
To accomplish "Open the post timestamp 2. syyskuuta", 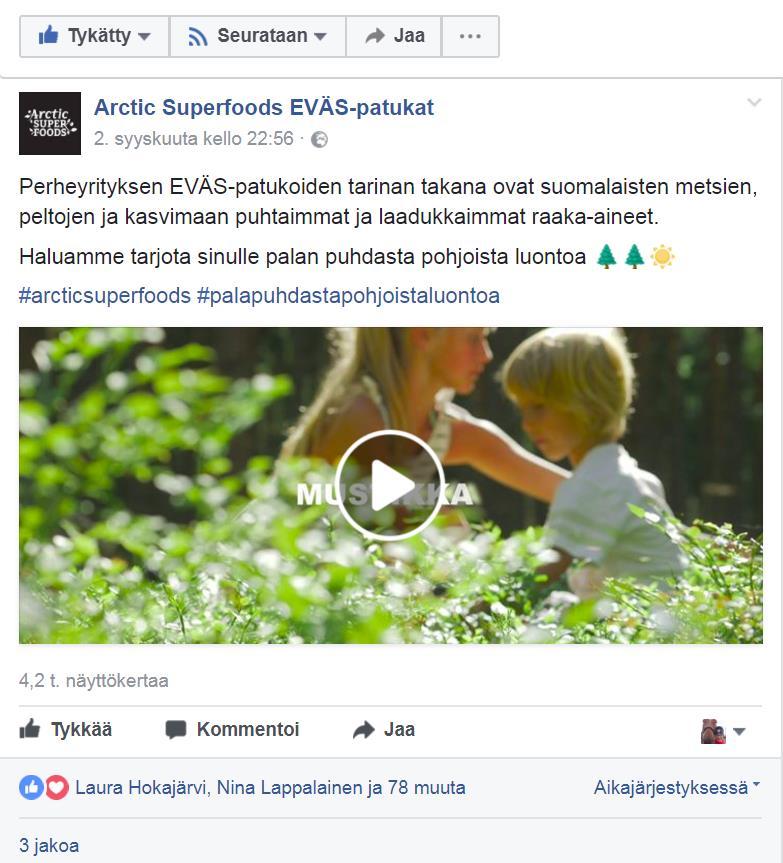I will pyautogui.click(x=194, y=139).
